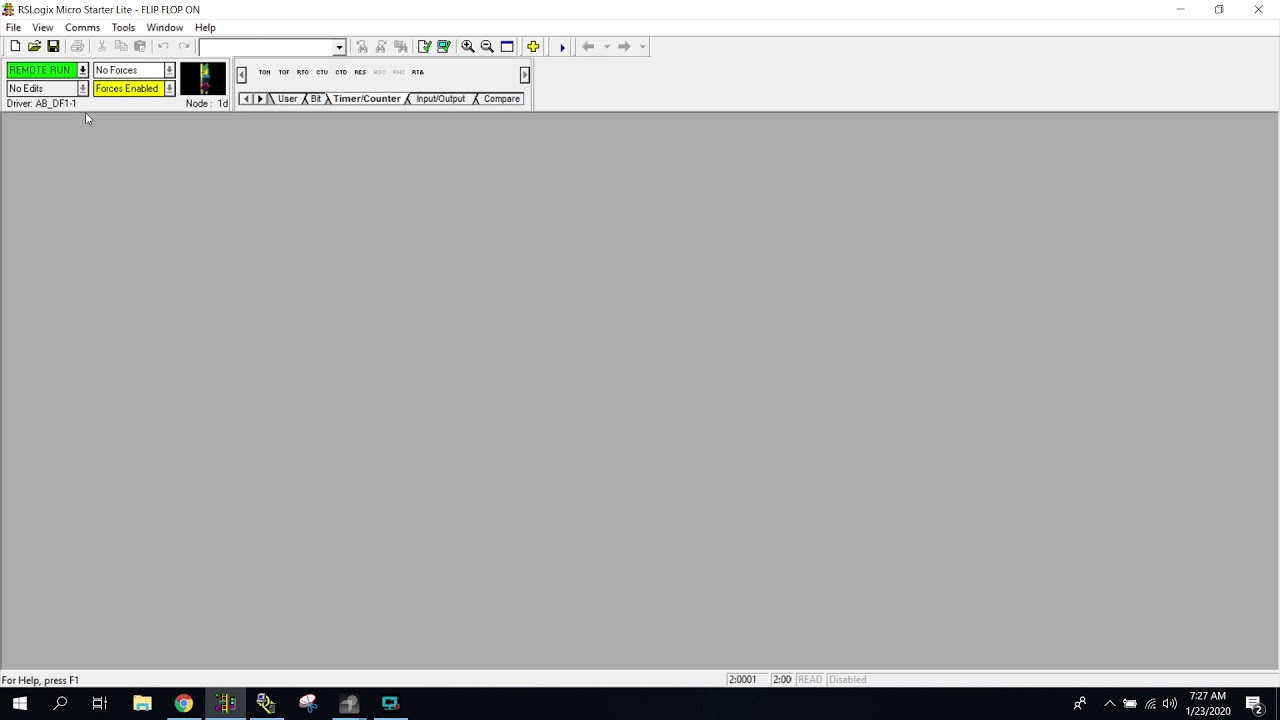Open Task View on taskbar
The image size is (1280, 720).
click(x=100, y=703)
